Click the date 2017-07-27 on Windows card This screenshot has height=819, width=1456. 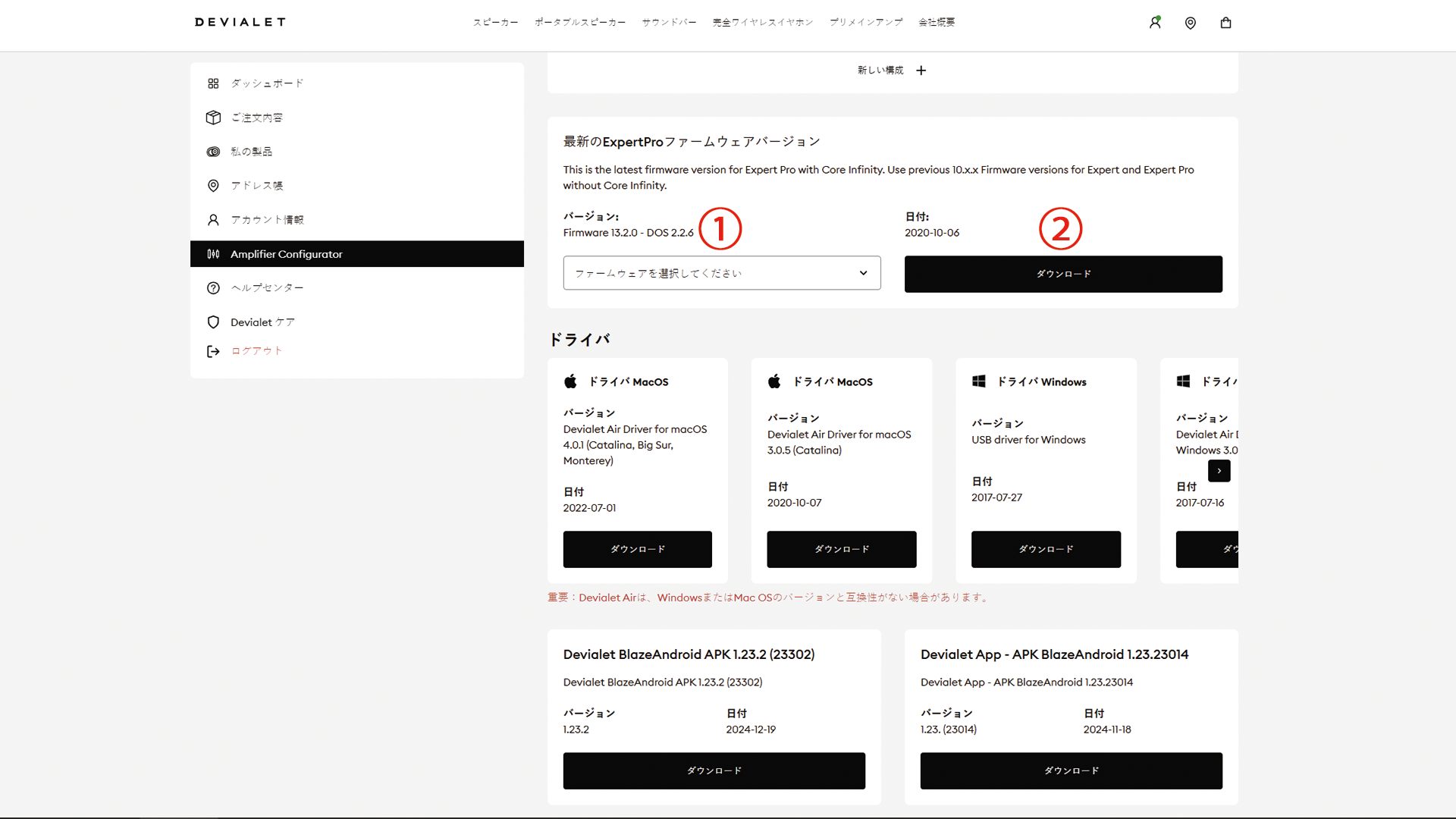996,497
